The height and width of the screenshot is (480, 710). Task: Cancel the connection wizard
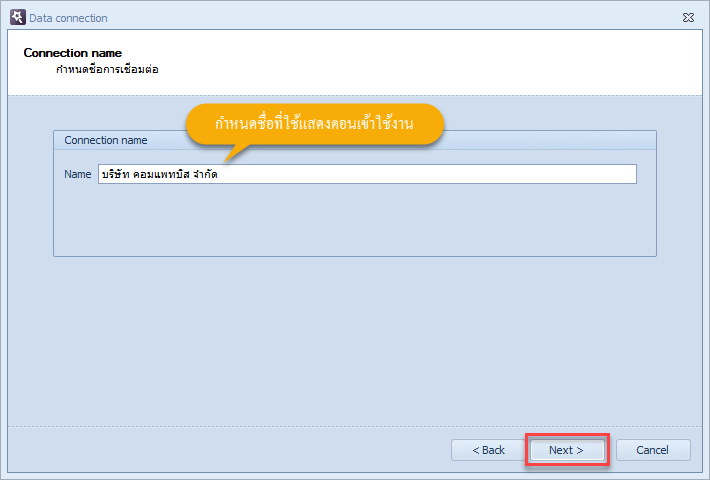click(653, 450)
